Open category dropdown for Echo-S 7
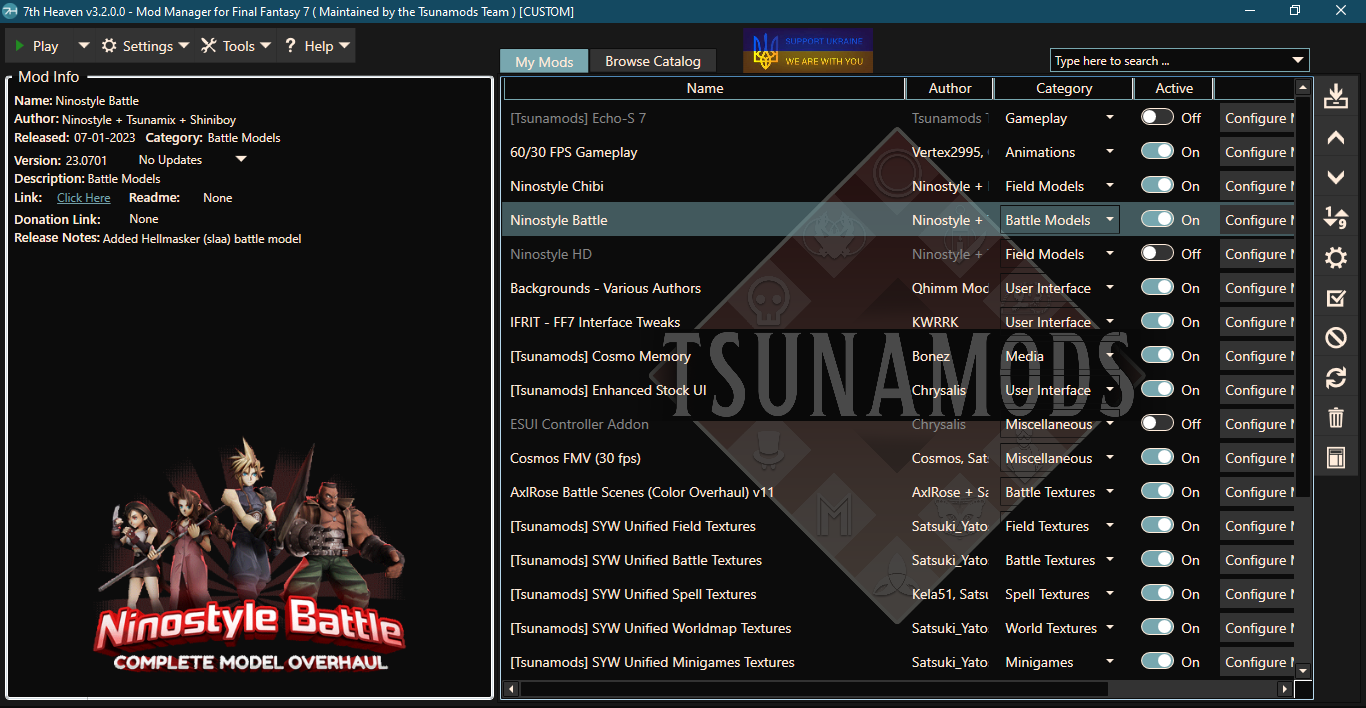 point(1110,118)
